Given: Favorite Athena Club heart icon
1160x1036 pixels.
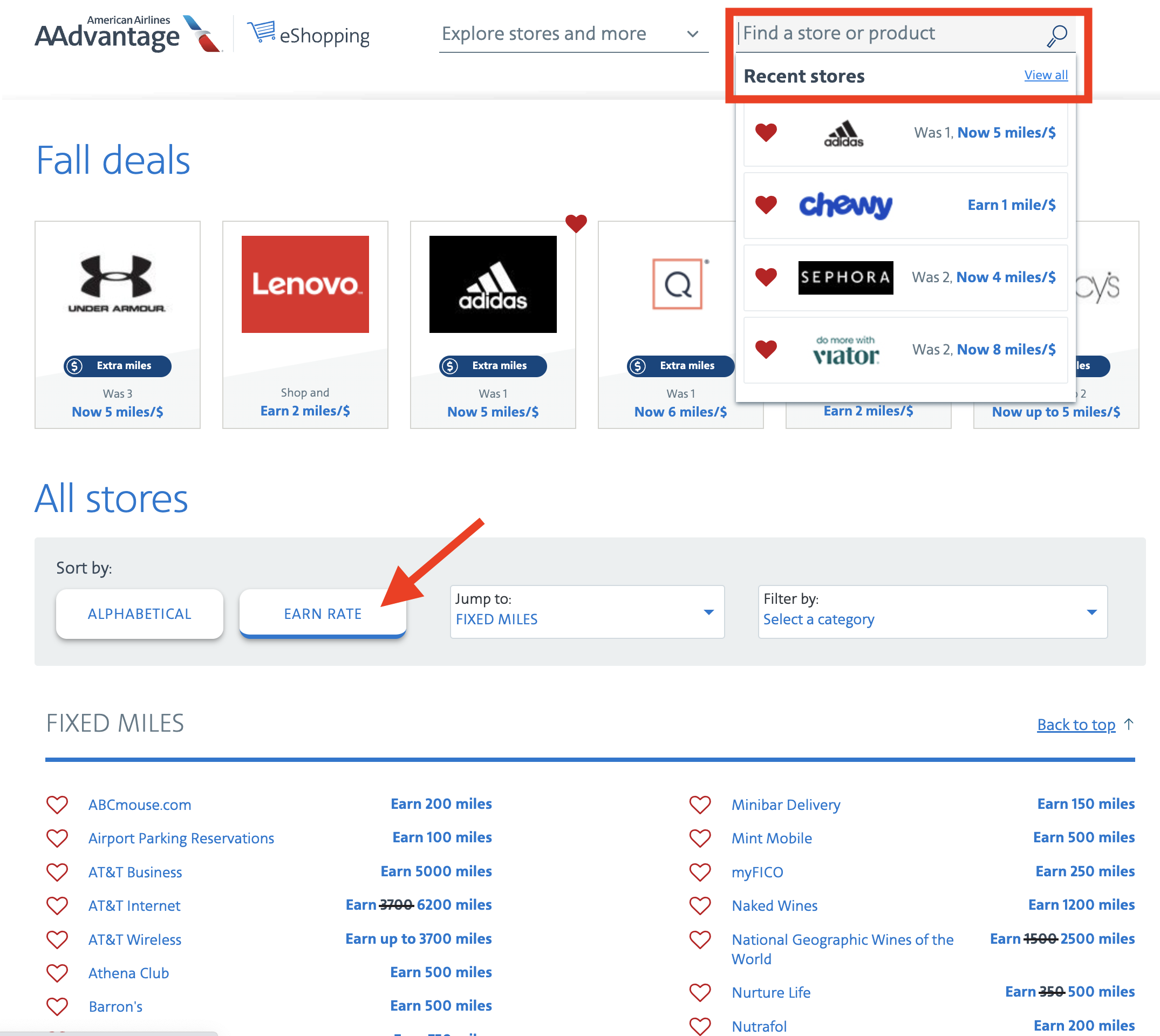Looking at the screenshot, I should tap(57, 973).
